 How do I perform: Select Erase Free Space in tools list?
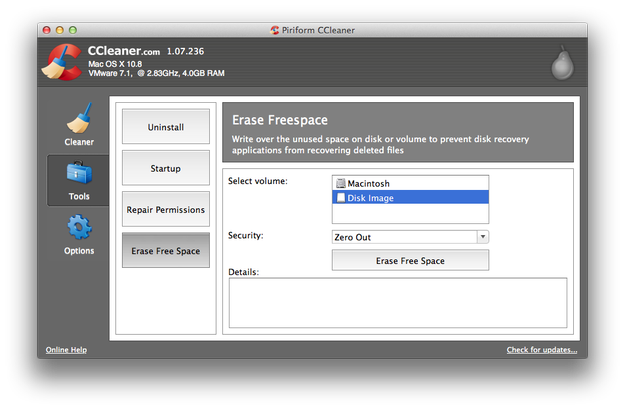coord(165,250)
